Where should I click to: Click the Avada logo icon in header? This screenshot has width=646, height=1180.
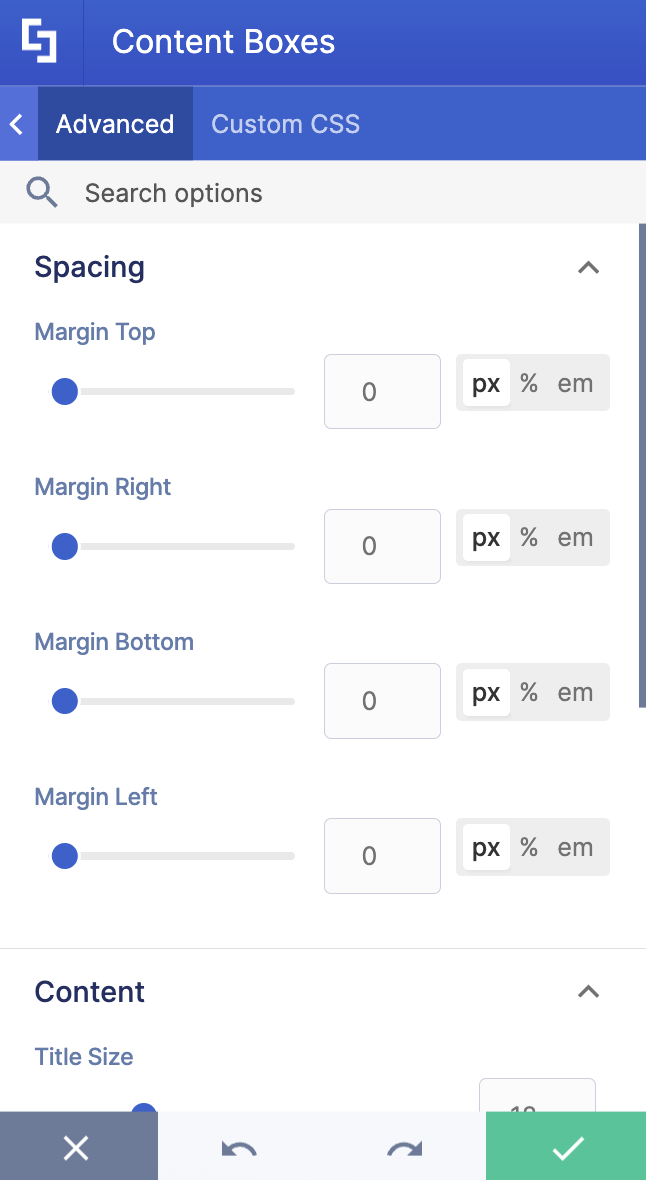click(39, 41)
